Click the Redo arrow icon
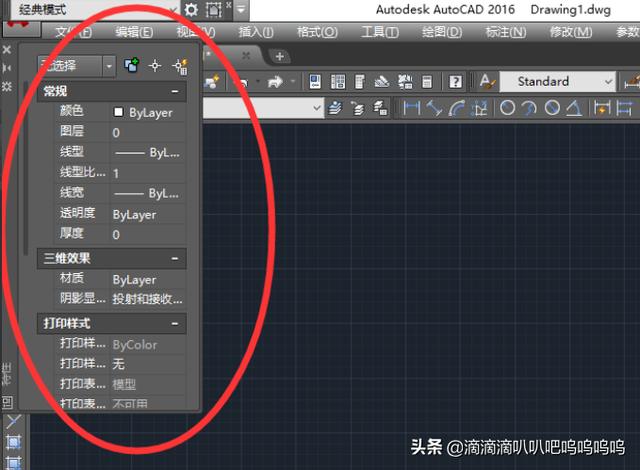The image size is (640, 470). pos(275,82)
